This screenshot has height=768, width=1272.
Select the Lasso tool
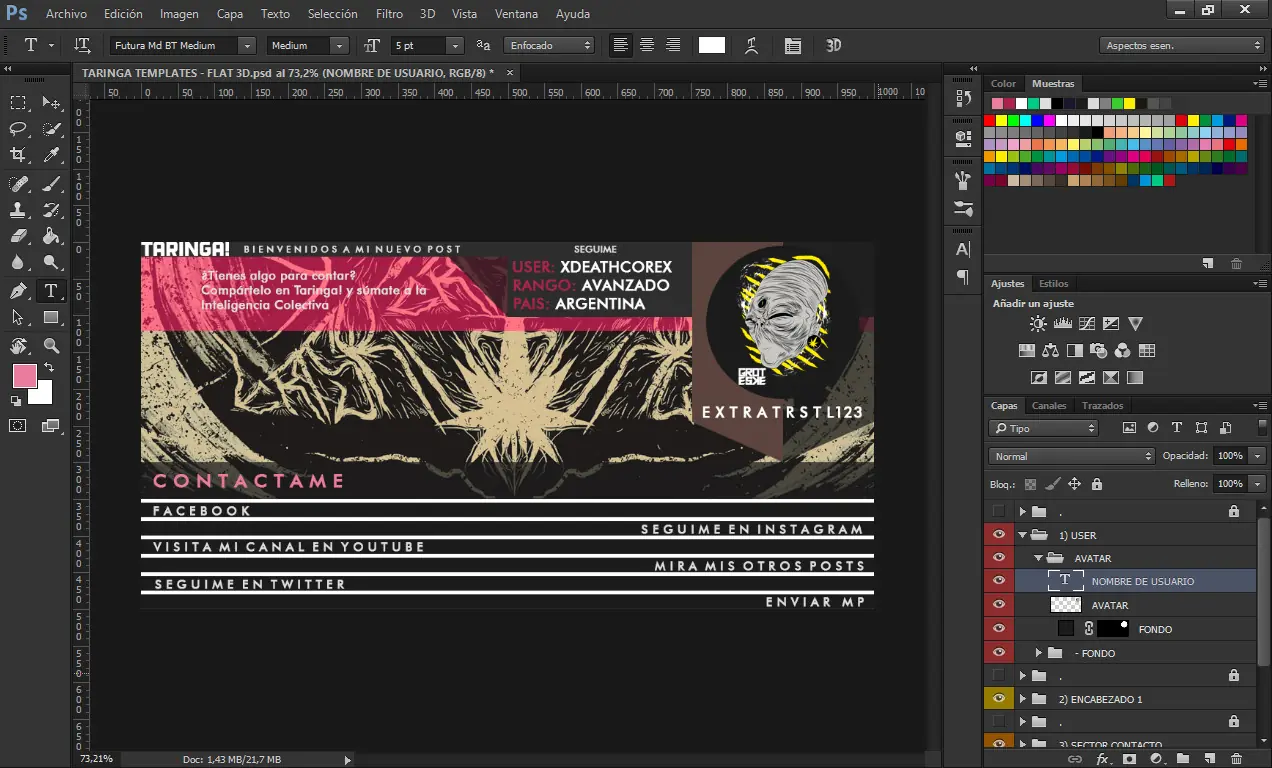click(x=18, y=129)
